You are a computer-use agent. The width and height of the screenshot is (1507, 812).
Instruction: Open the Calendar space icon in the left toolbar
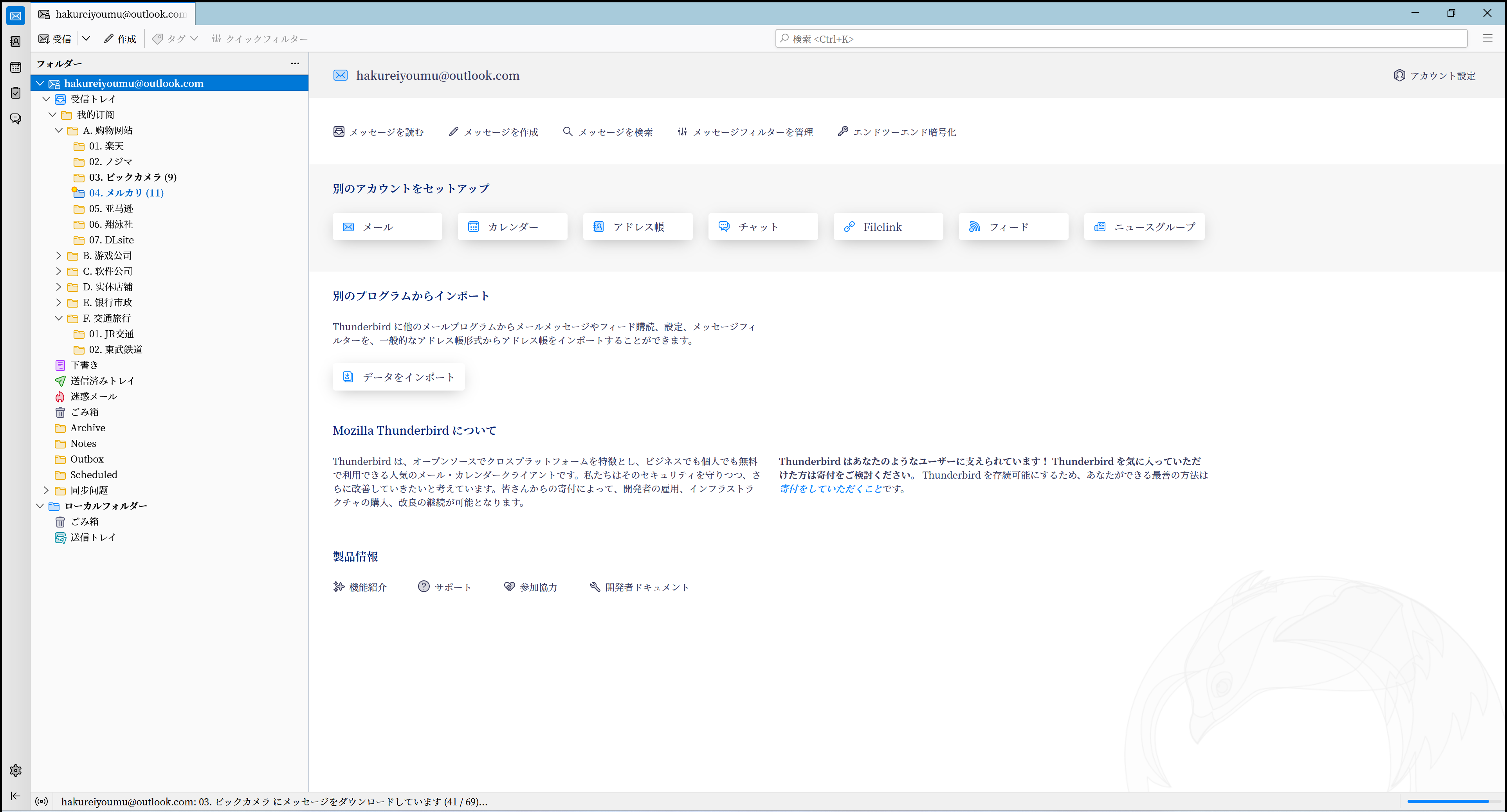tap(15, 67)
